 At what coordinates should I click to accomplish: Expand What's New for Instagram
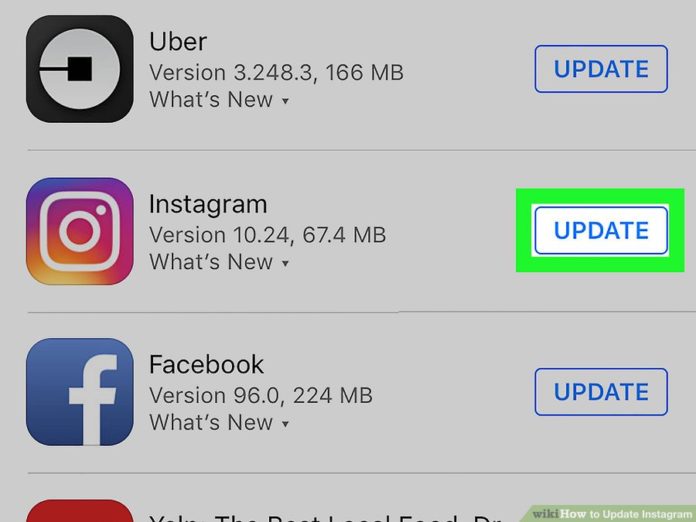(219, 262)
